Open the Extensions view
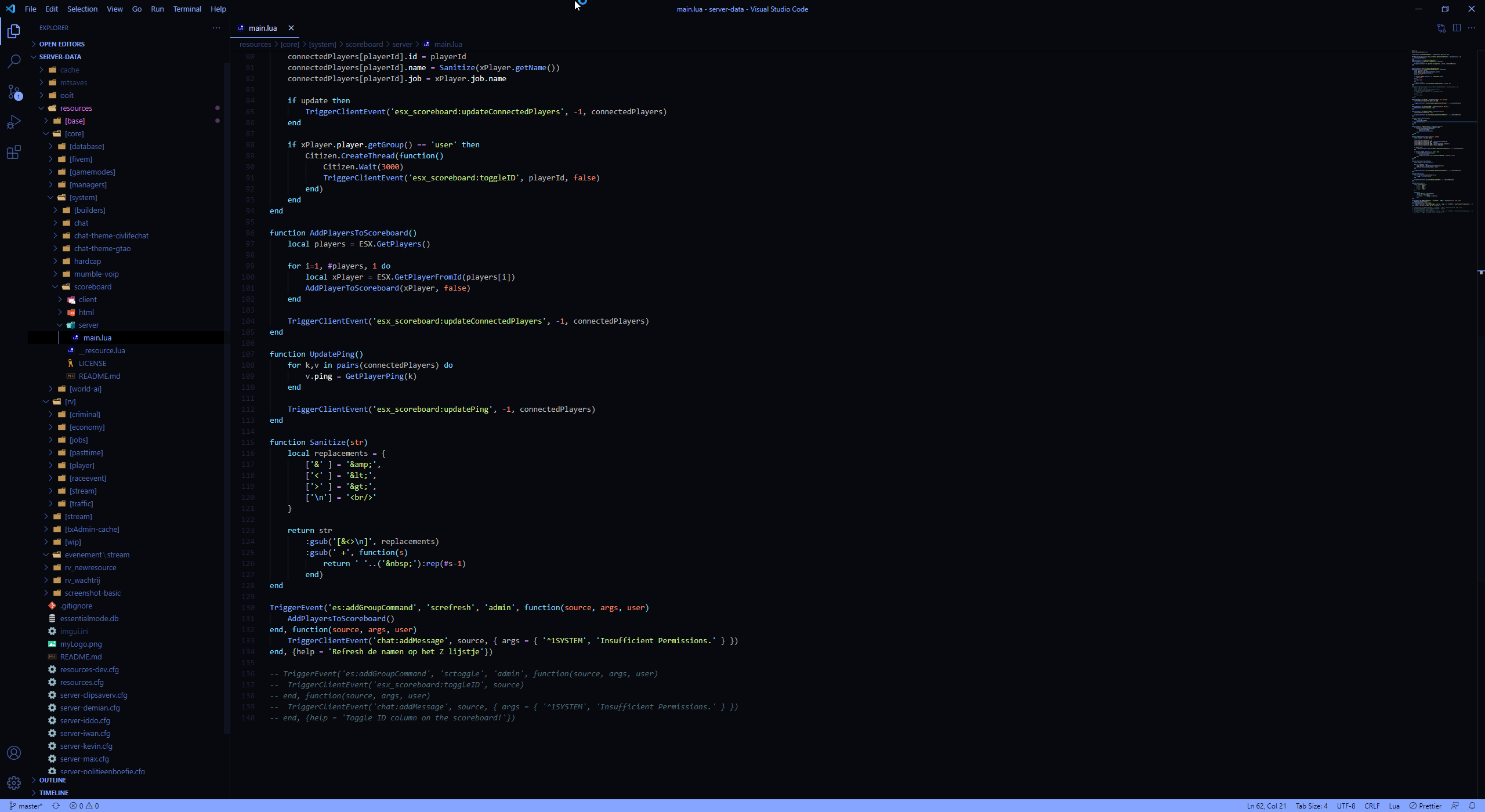The image size is (1485, 812). coord(14,153)
